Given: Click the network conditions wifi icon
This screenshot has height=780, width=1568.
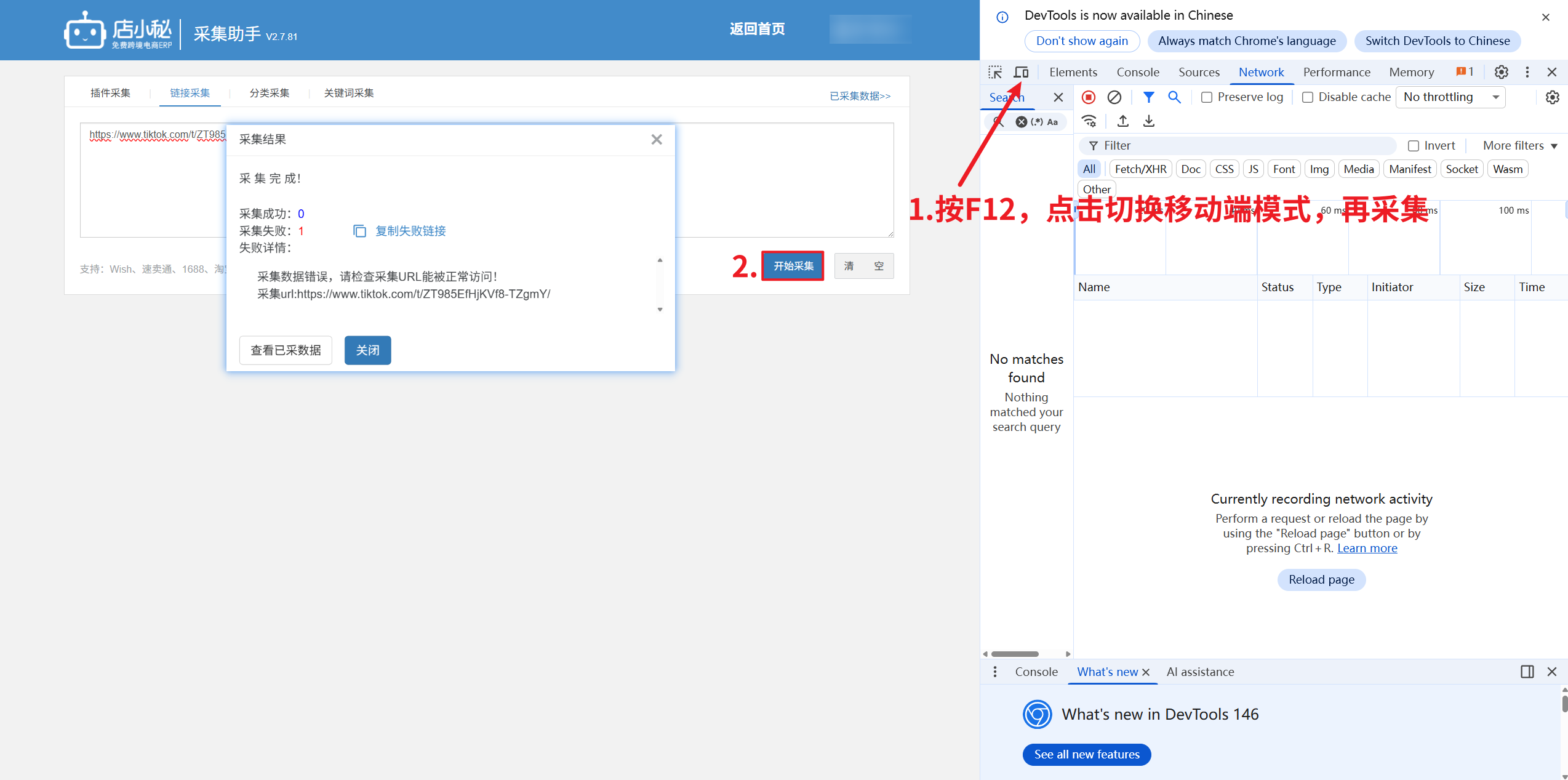Looking at the screenshot, I should 1089,121.
